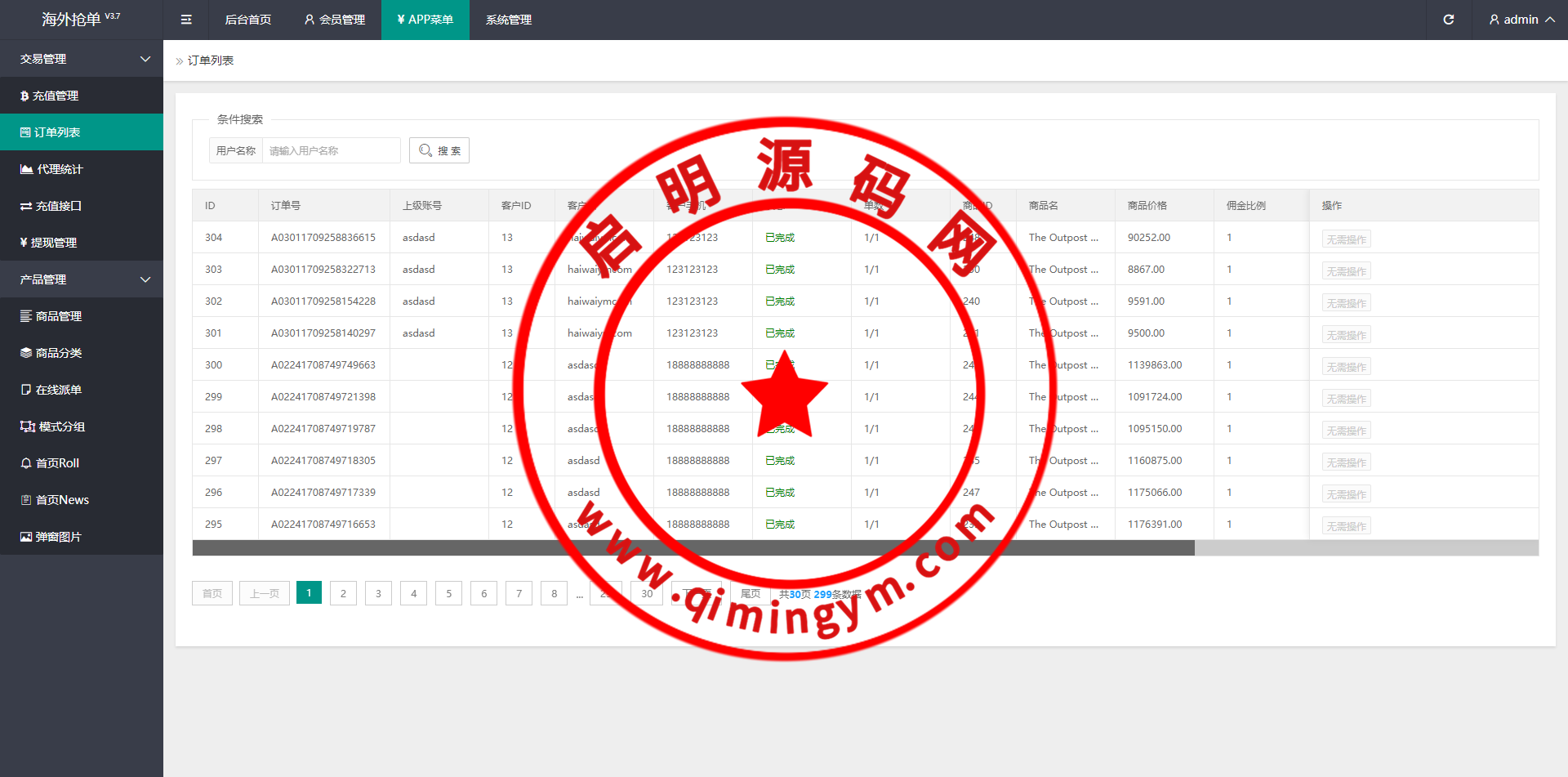Go to page 5 of order list
1568x777 pixels.
(x=448, y=593)
